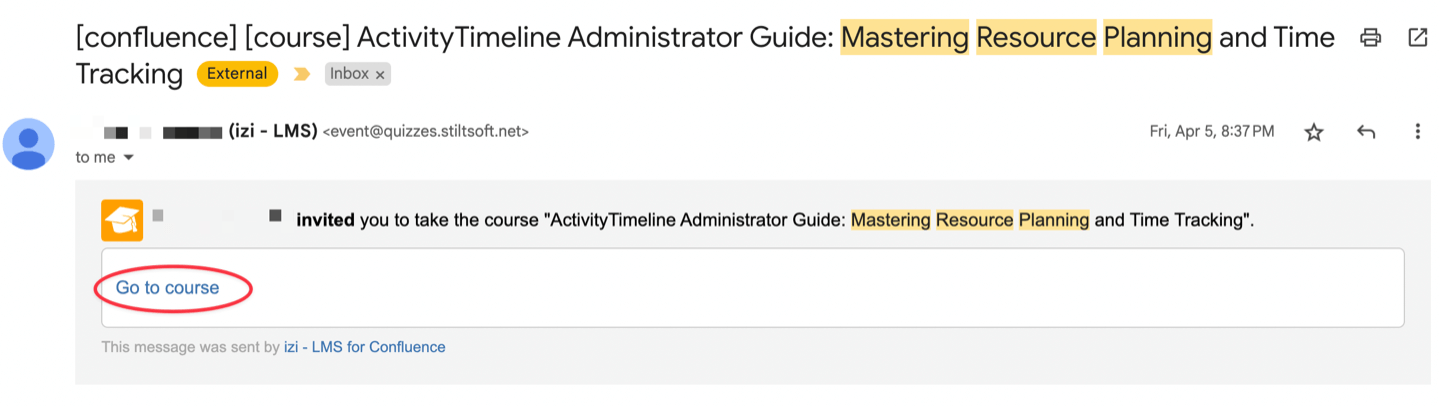Click the email date and time
Screen dimensions: 1440x406
(1212, 131)
